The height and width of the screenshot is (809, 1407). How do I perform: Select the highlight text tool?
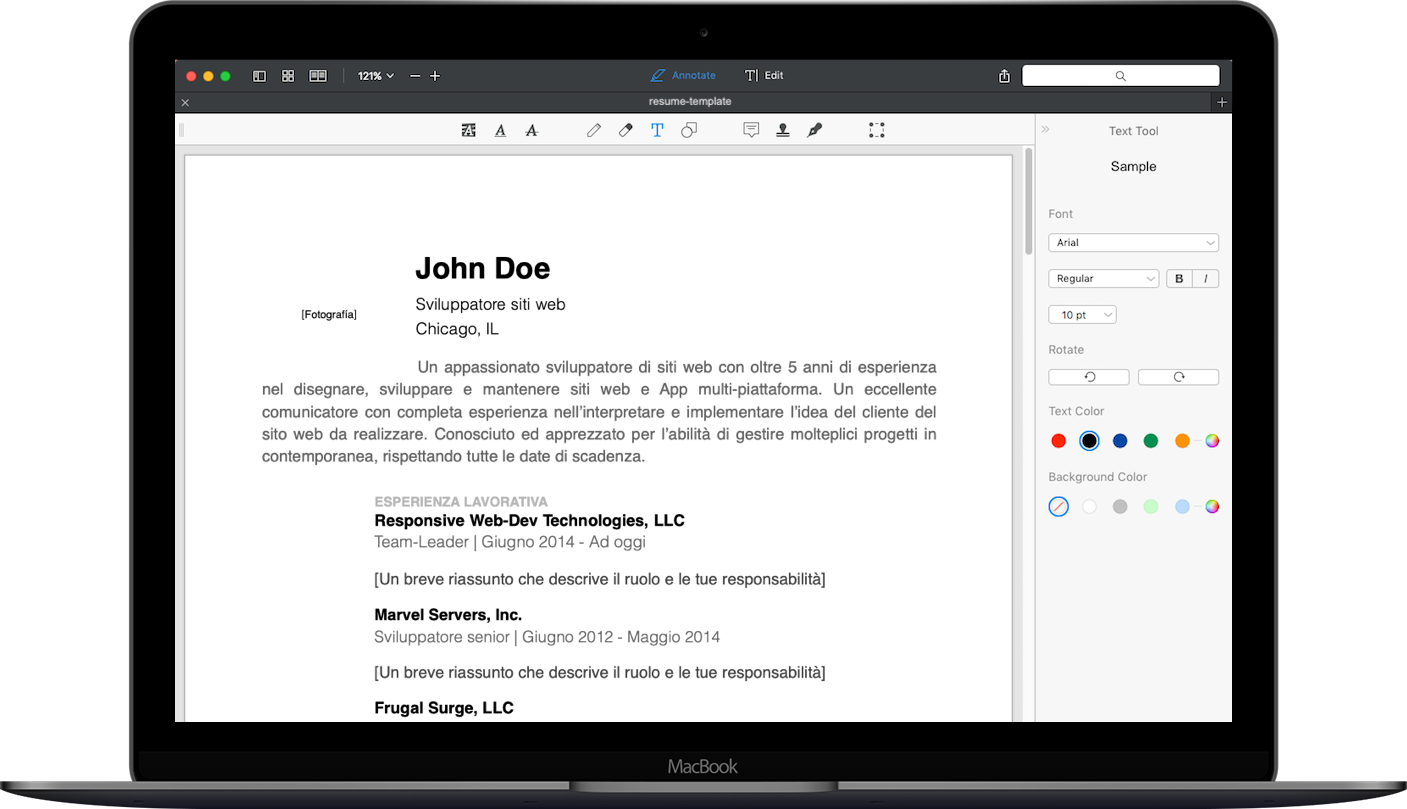[468, 130]
